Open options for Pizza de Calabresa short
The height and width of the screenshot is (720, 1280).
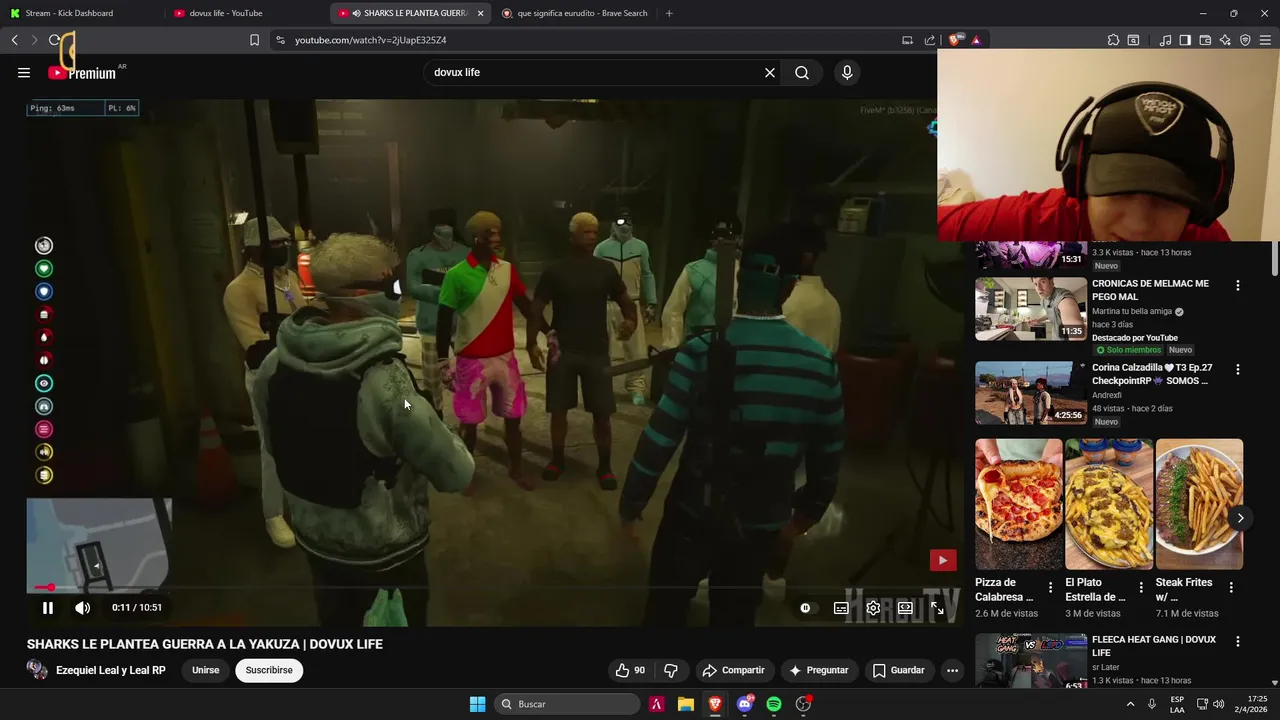(x=1050, y=588)
